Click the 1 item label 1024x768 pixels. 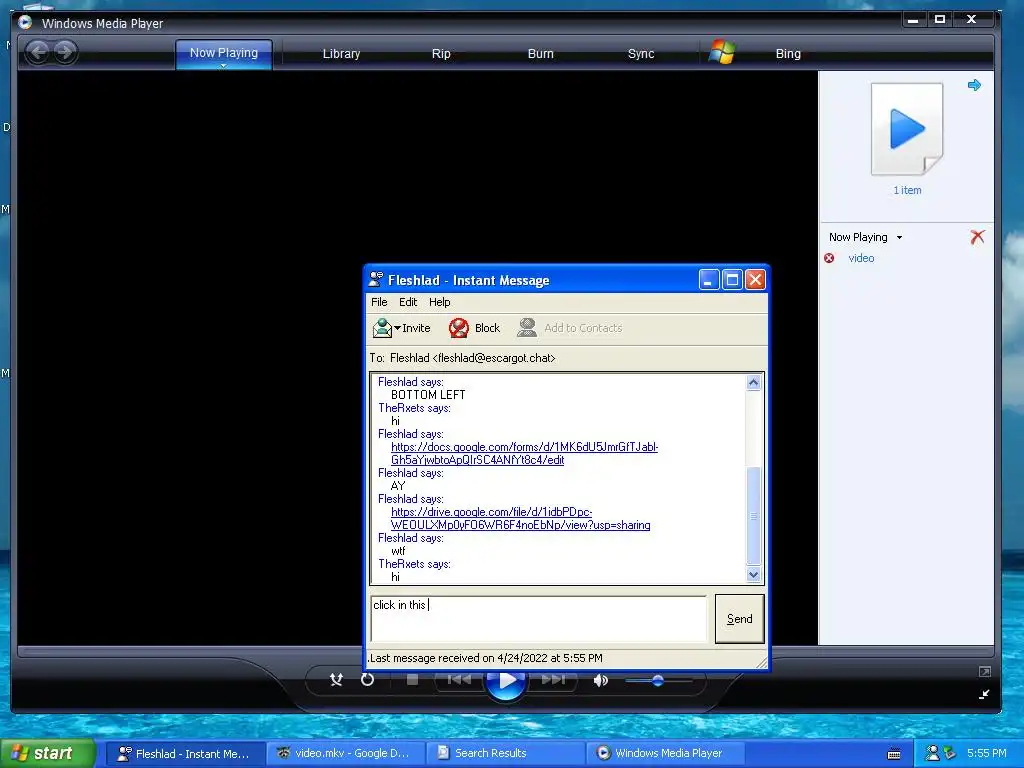tap(907, 190)
